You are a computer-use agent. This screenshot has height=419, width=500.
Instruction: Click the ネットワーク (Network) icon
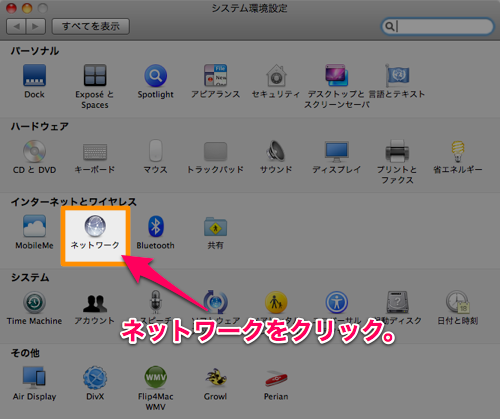click(95, 226)
